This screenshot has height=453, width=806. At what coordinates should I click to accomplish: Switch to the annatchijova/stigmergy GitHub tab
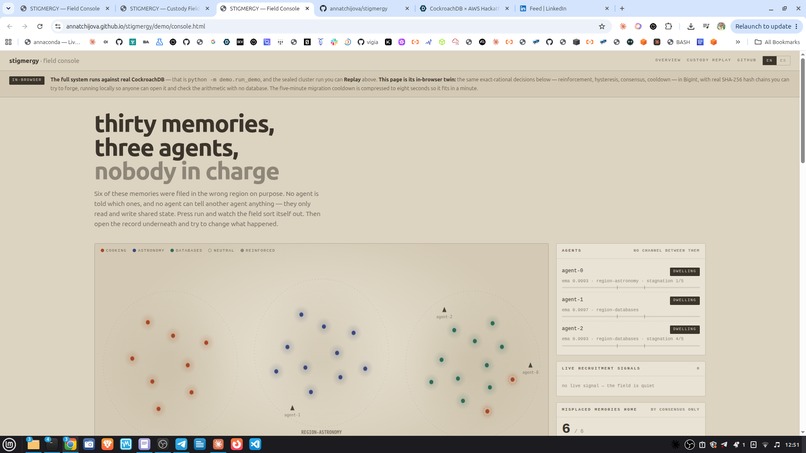[364, 8]
